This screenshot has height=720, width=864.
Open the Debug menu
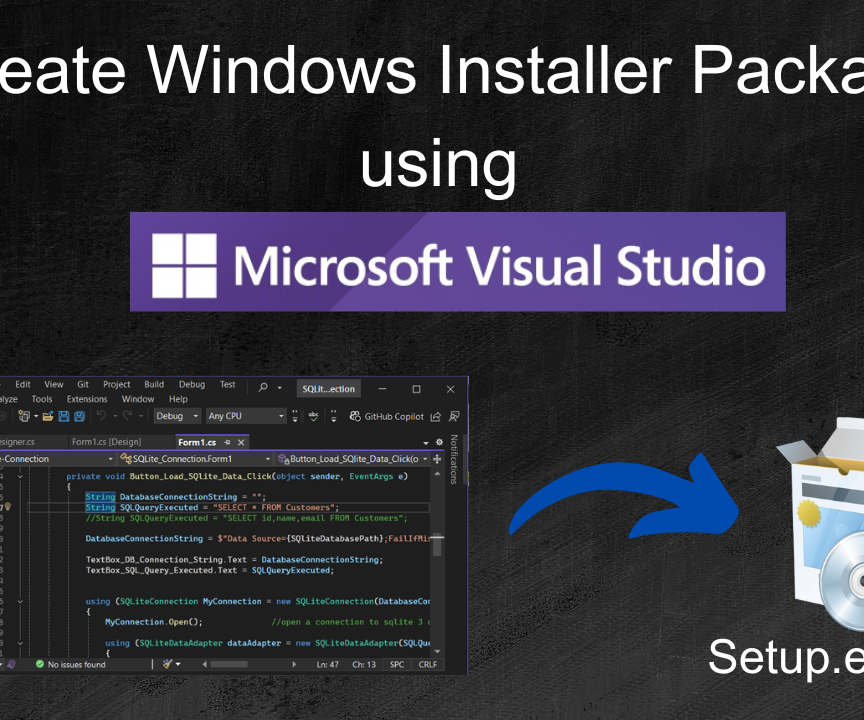tap(192, 385)
